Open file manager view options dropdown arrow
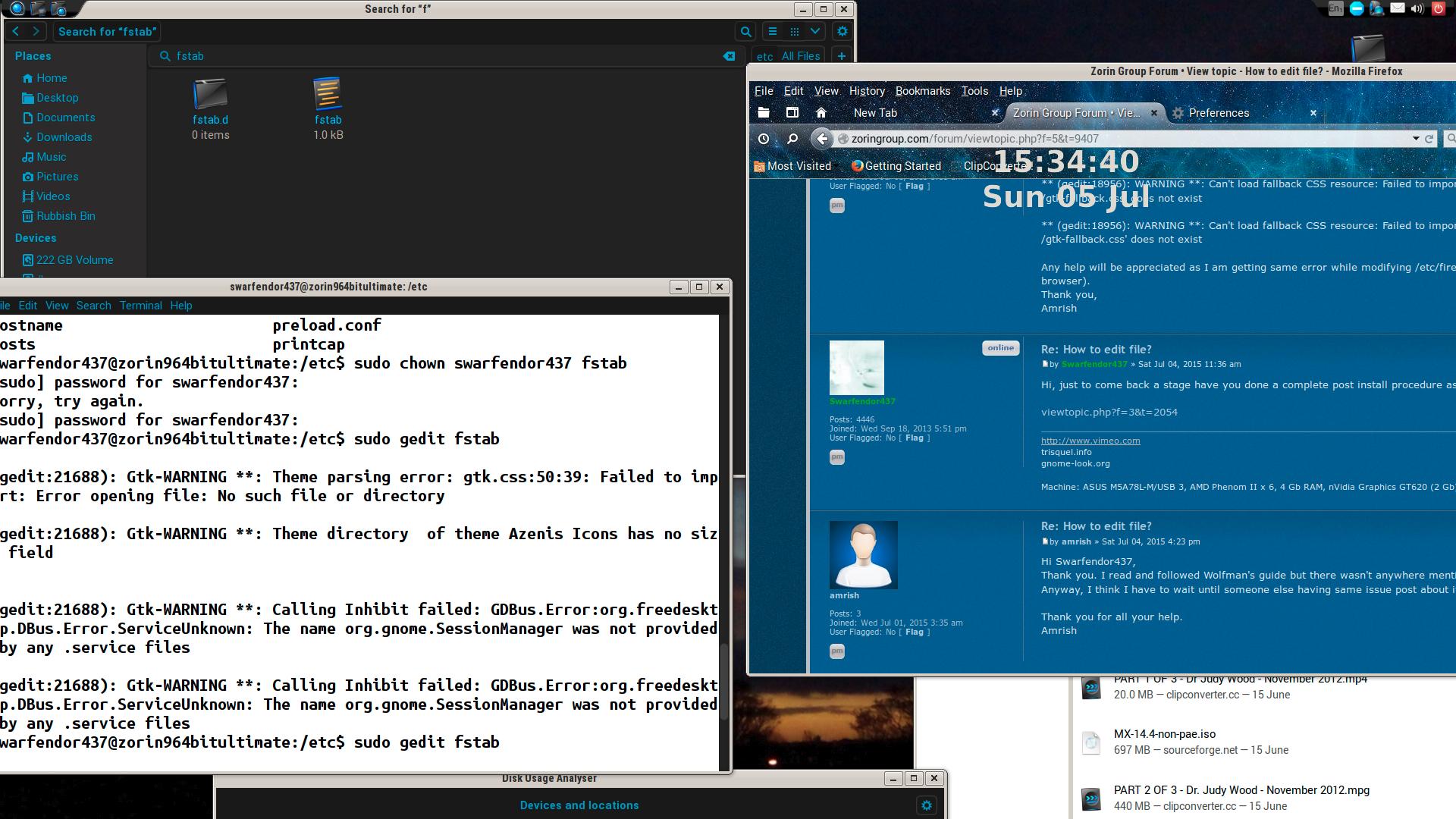The width and height of the screenshot is (1456, 819). [815, 32]
